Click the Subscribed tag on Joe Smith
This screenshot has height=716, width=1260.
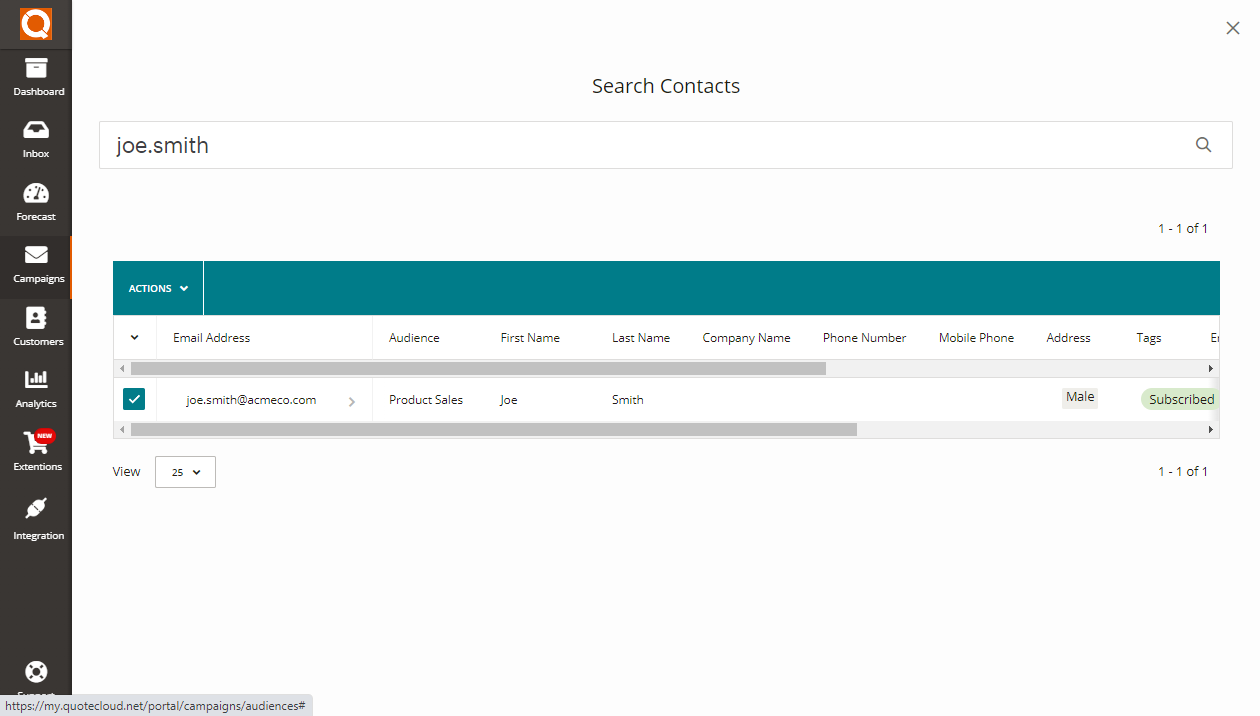[1180, 399]
